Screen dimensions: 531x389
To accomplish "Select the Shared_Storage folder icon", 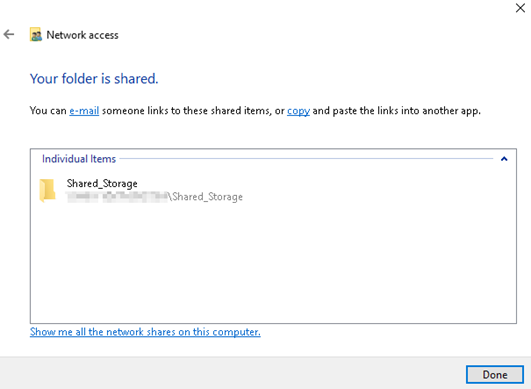I will point(47,190).
